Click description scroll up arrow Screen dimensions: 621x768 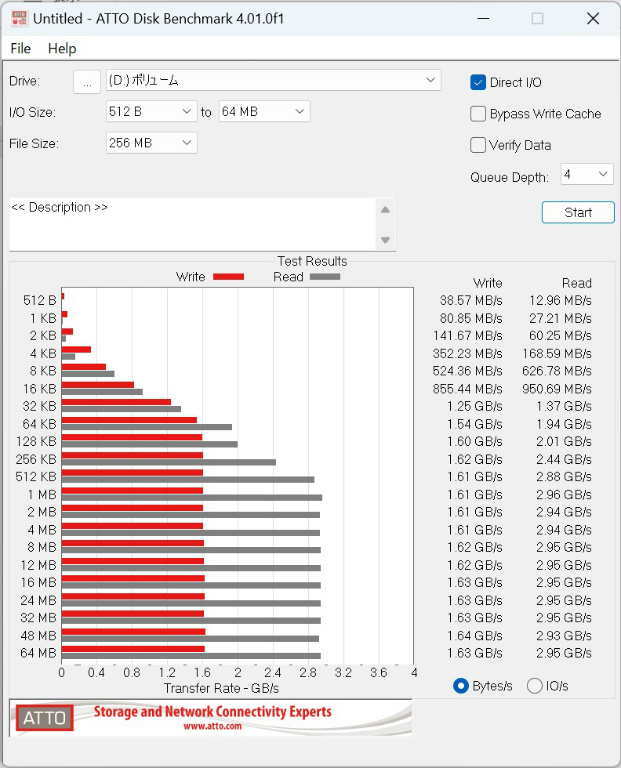[x=385, y=210]
